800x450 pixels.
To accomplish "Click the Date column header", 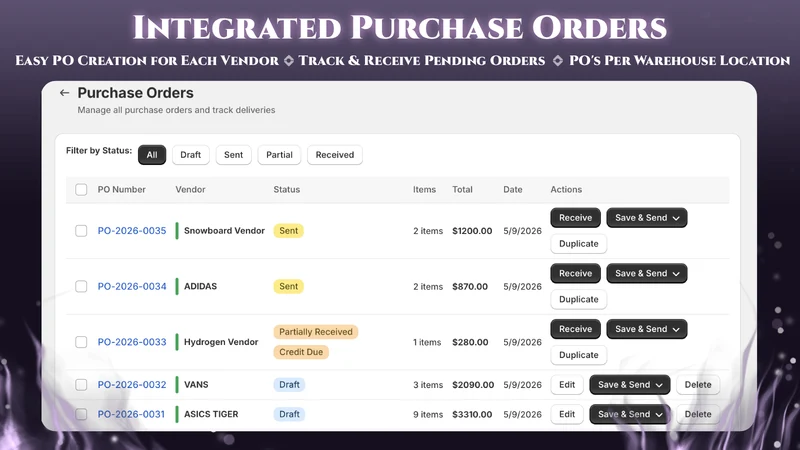I will pyautogui.click(x=513, y=190).
